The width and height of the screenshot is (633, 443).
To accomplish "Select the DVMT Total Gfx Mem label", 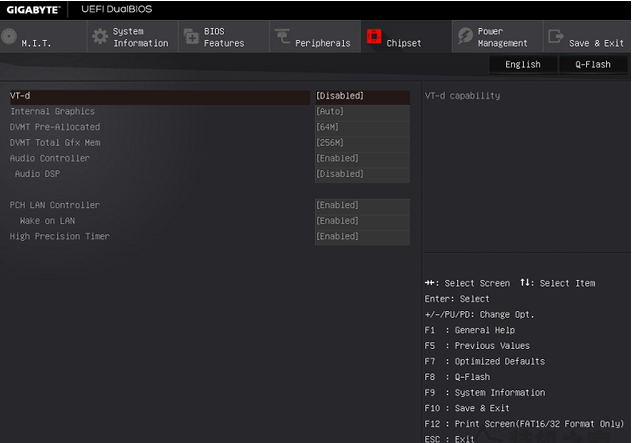I will pos(55,143).
